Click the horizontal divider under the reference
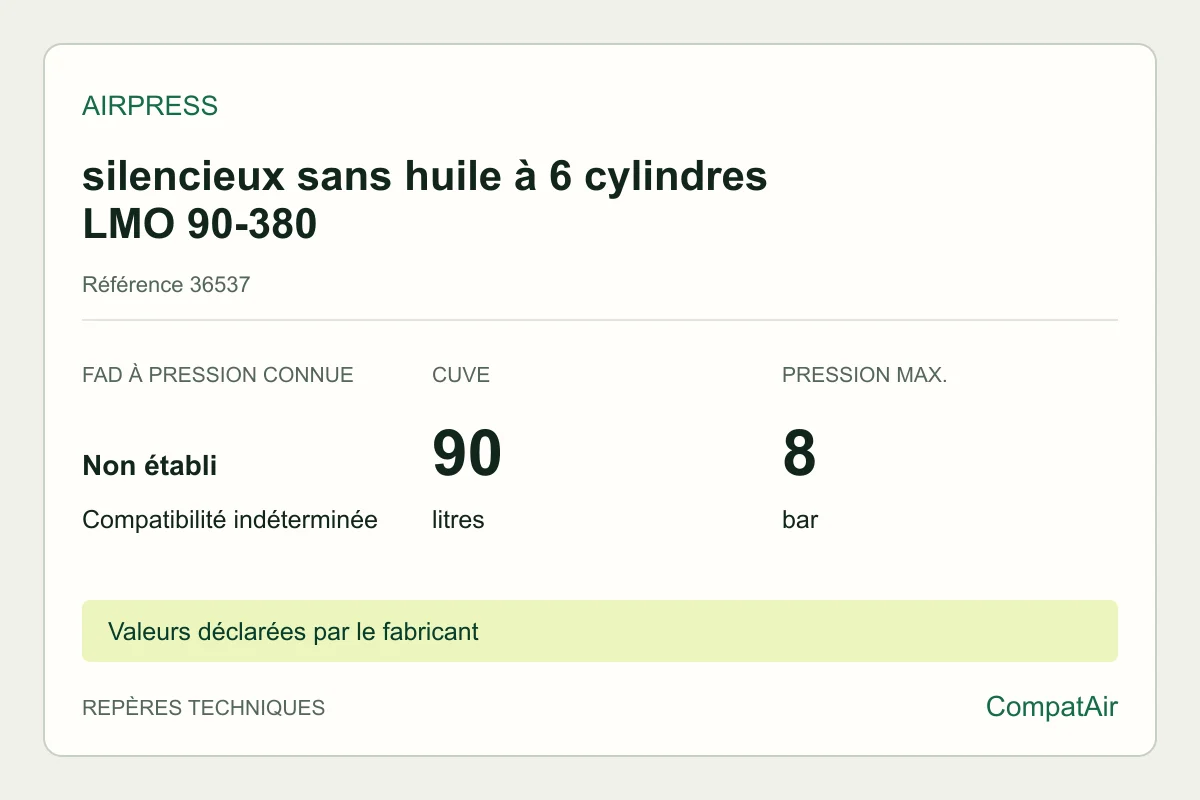 pyautogui.click(x=600, y=320)
